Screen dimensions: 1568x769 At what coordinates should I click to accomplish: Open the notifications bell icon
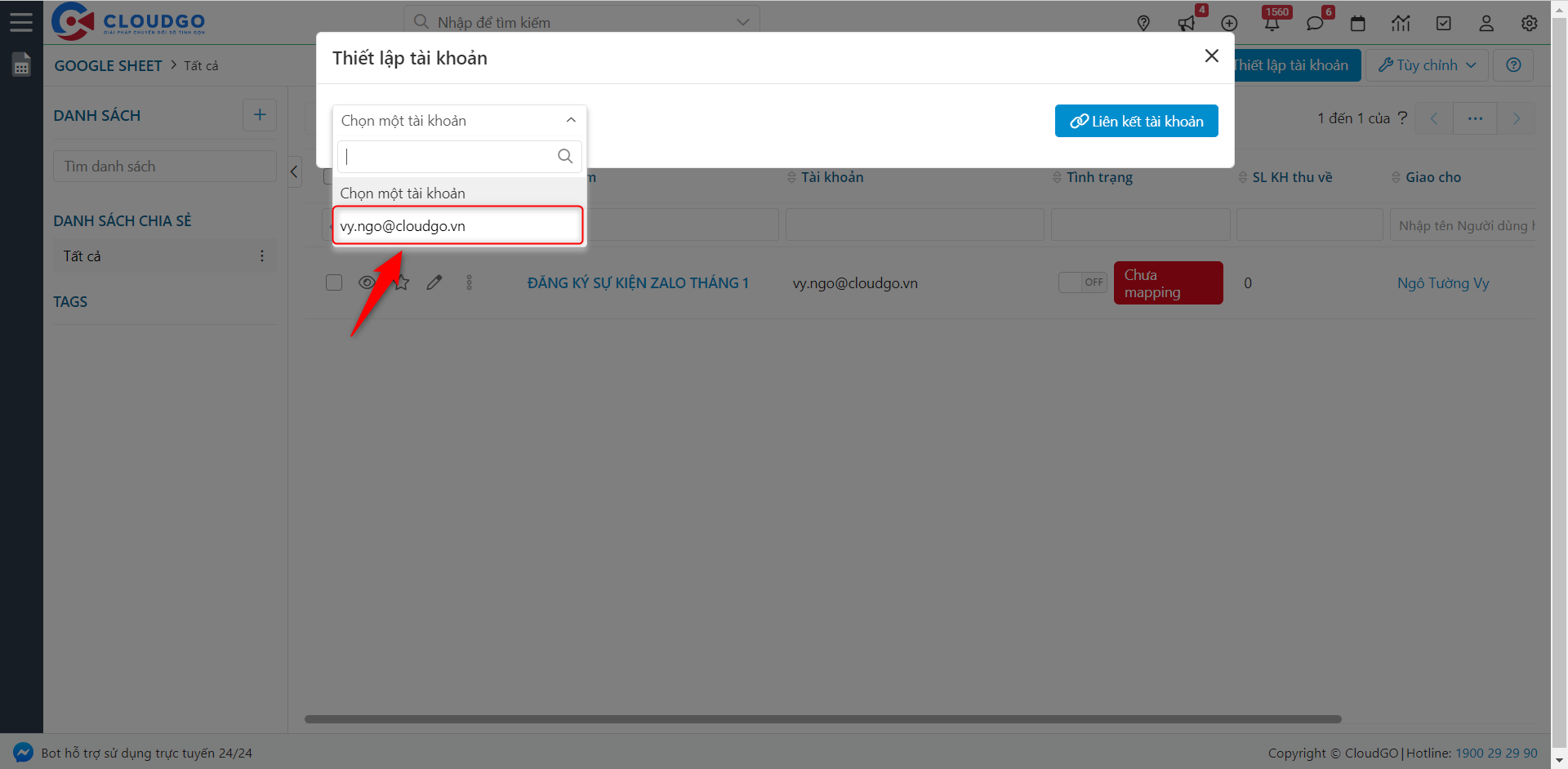tap(1272, 23)
